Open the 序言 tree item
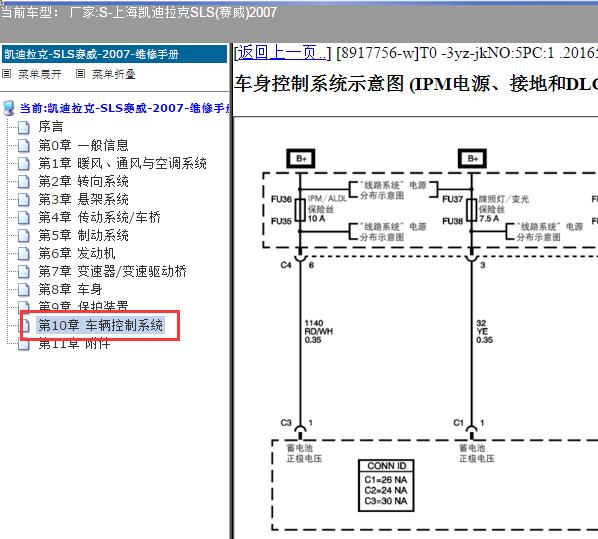The height and width of the screenshot is (539, 598). (51, 127)
